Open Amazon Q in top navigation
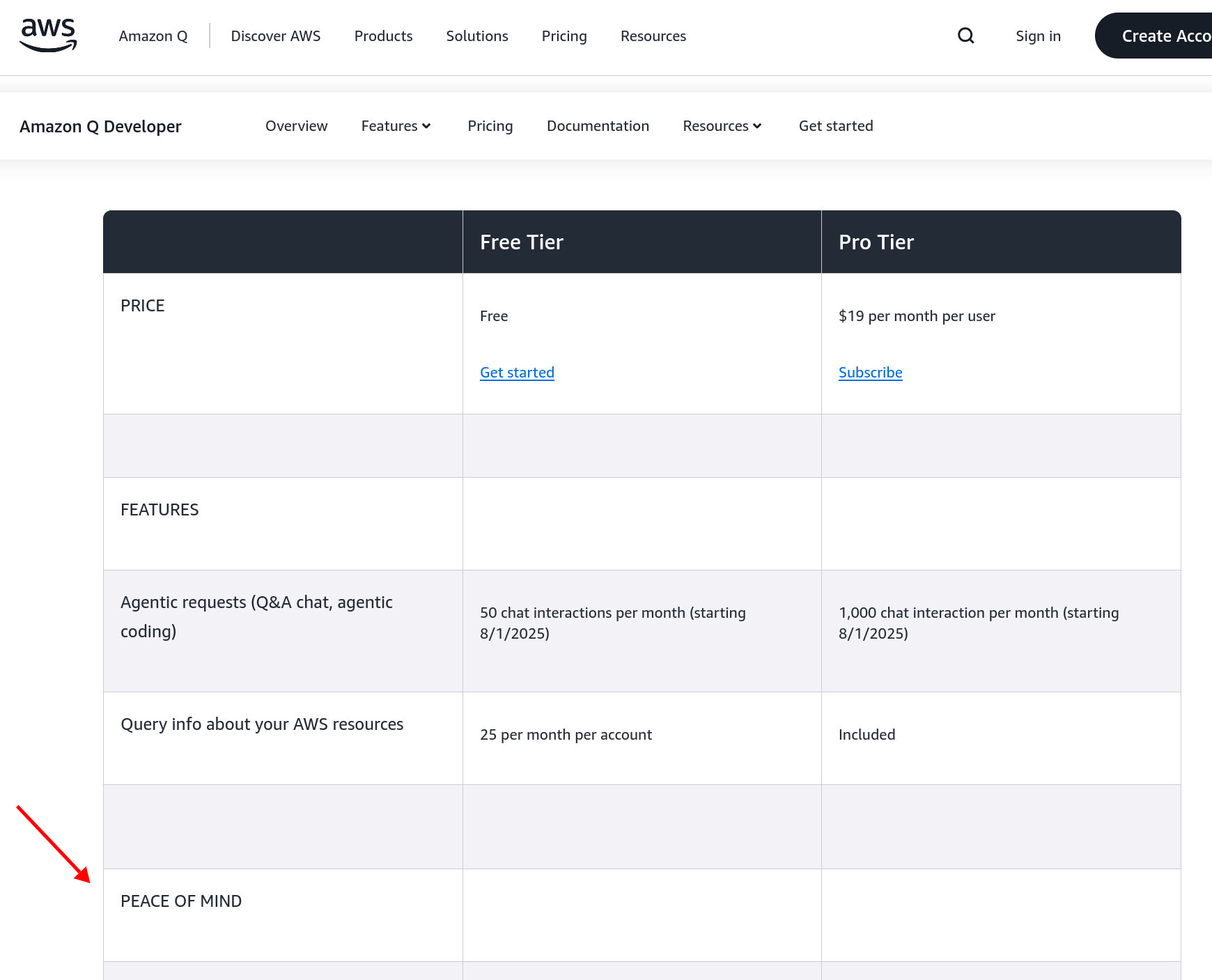This screenshot has width=1212, height=980. 153,36
